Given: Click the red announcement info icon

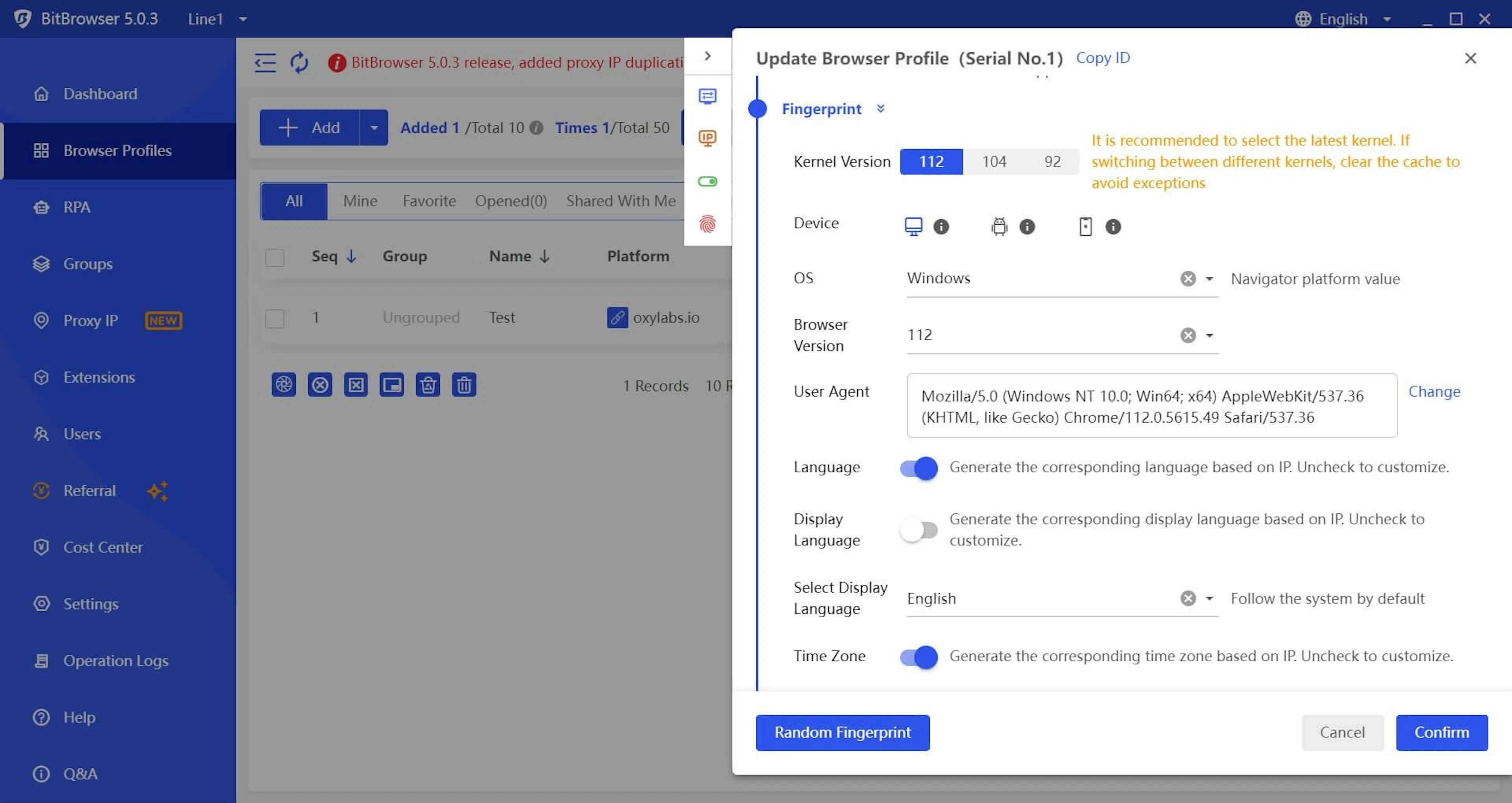Looking at the screenshot, I should [337, 63].
